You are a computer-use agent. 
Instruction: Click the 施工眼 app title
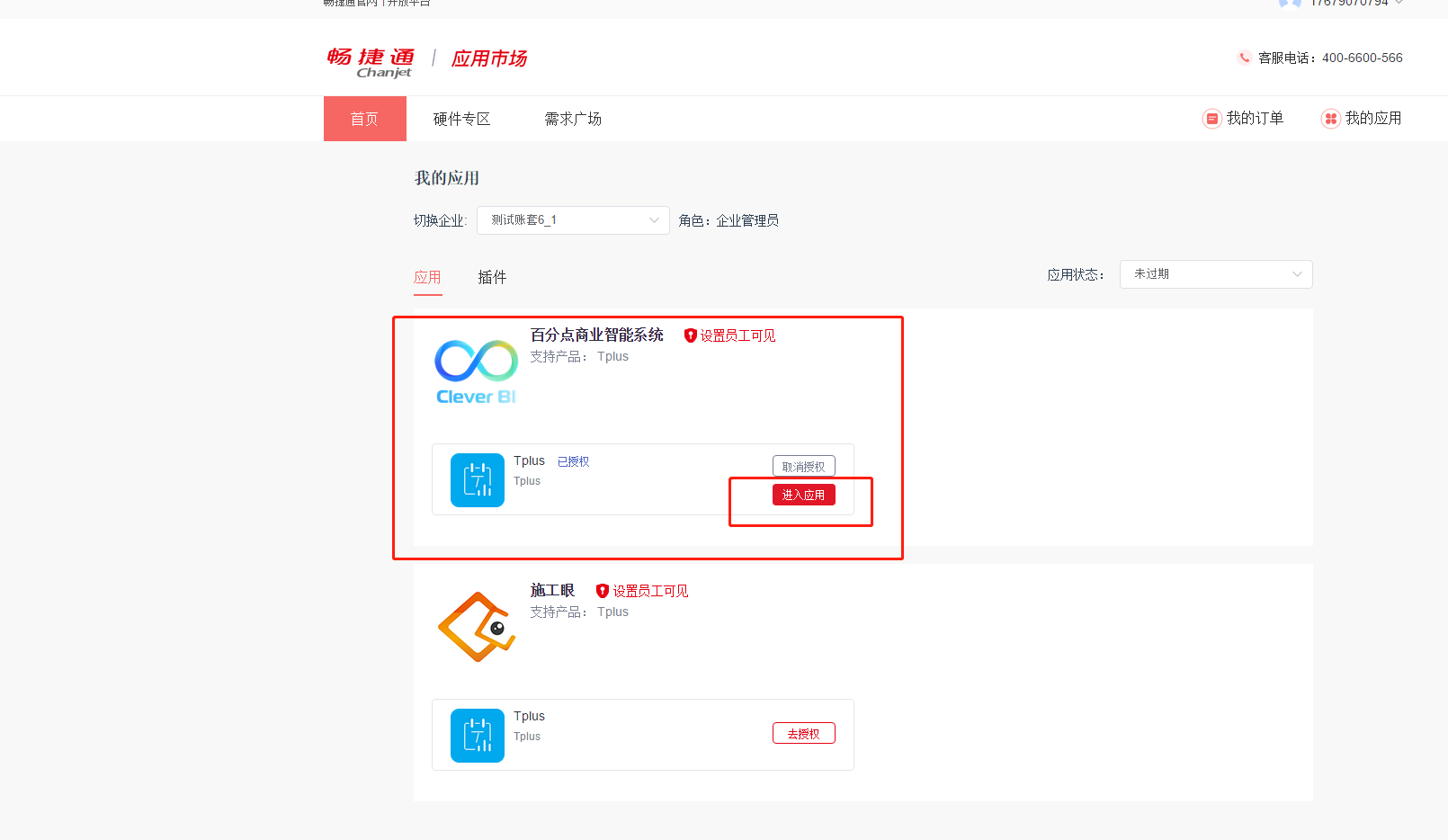coord(552,590)
